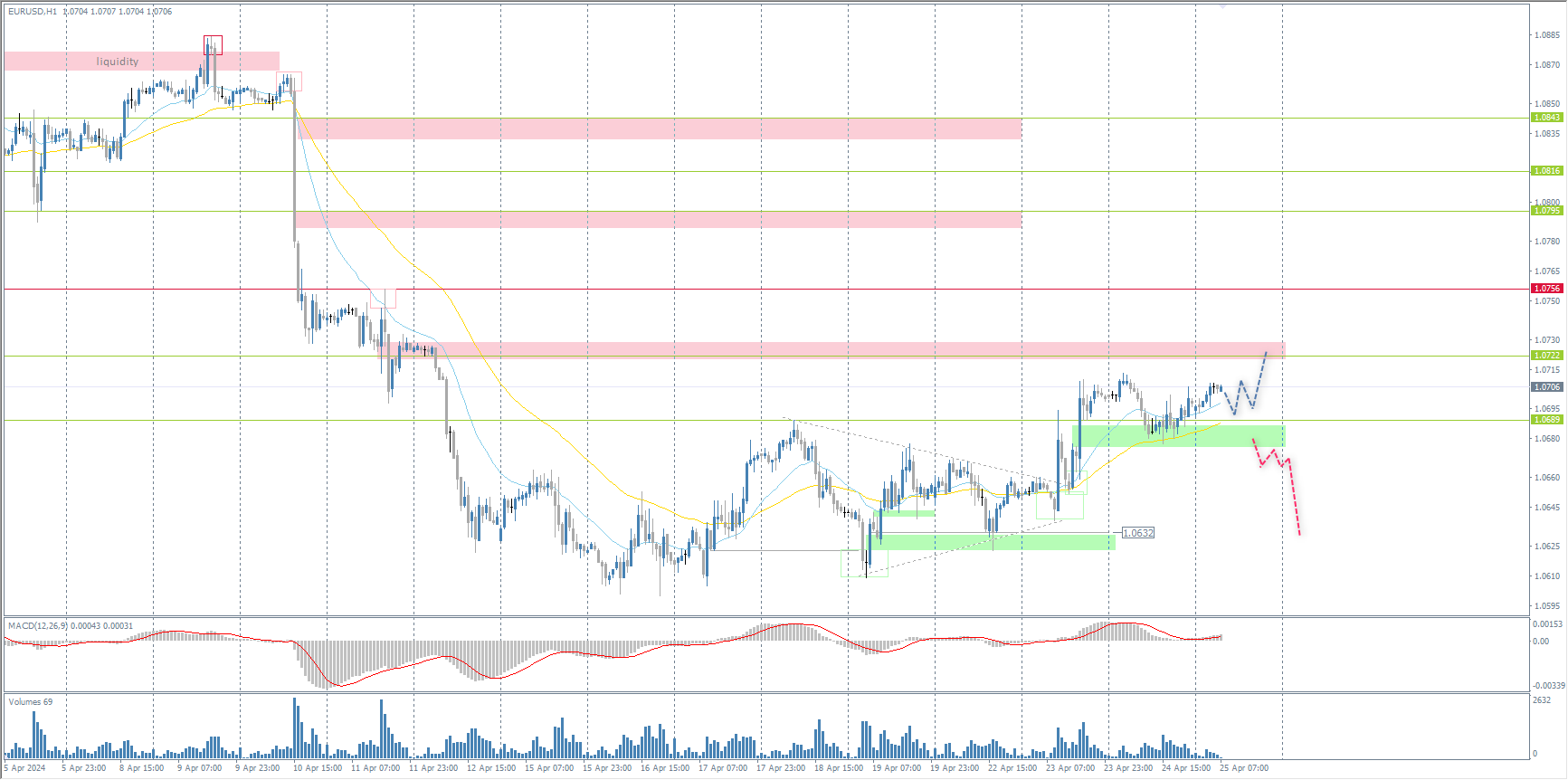This screenshot has height=780, width=1568.
Task: Click the '10 Apr 15:00' time label
Action: click(318, 768)
